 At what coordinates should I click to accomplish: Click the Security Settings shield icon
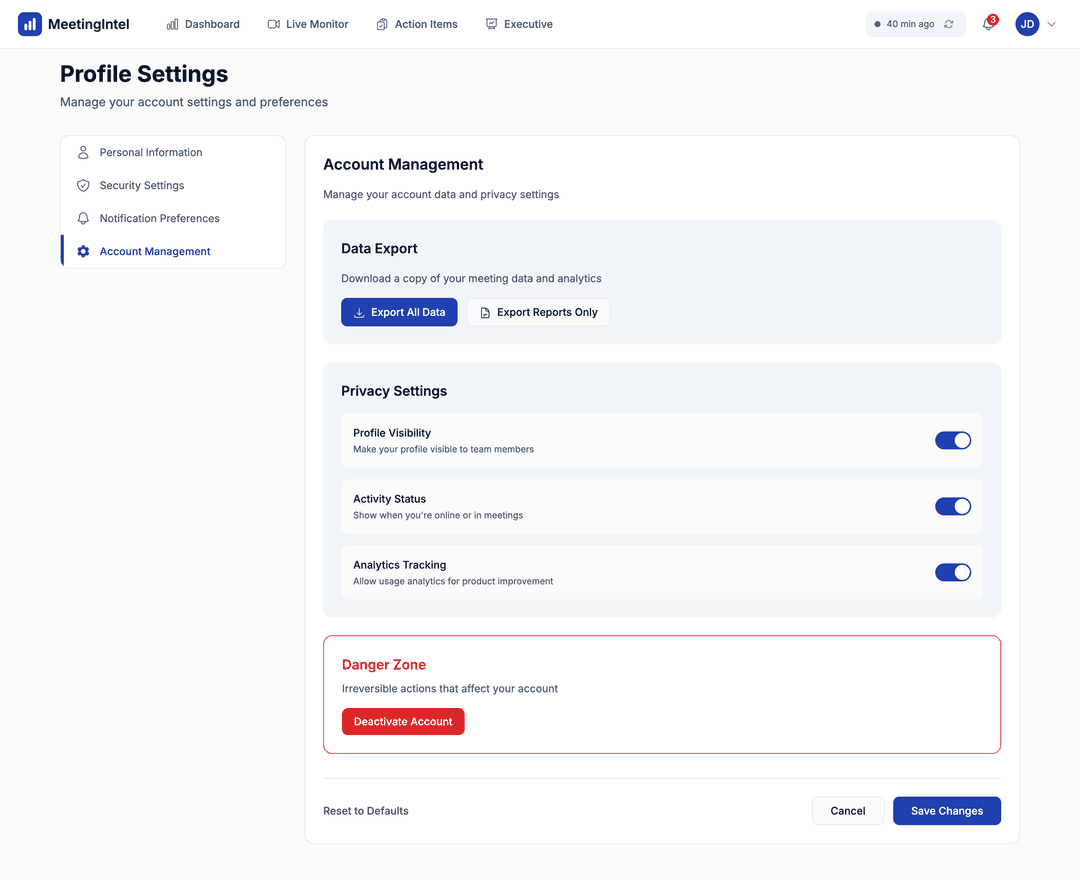(x=83, y=186)
